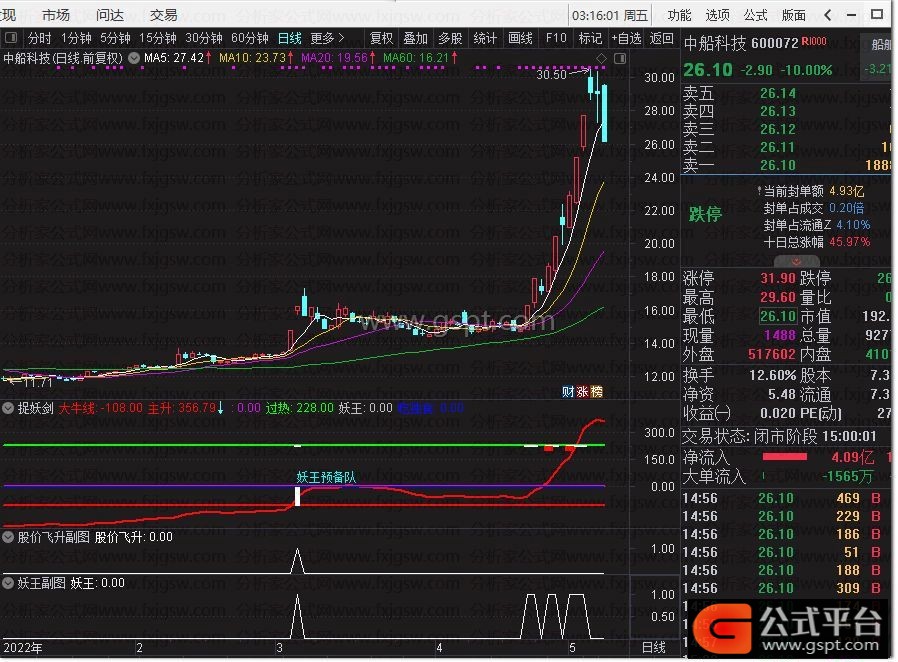This screenshot has width=898, height=662.
Task: Click the 卖三 price 26.12
Action: pyautogui.click(x=778, y=129)
